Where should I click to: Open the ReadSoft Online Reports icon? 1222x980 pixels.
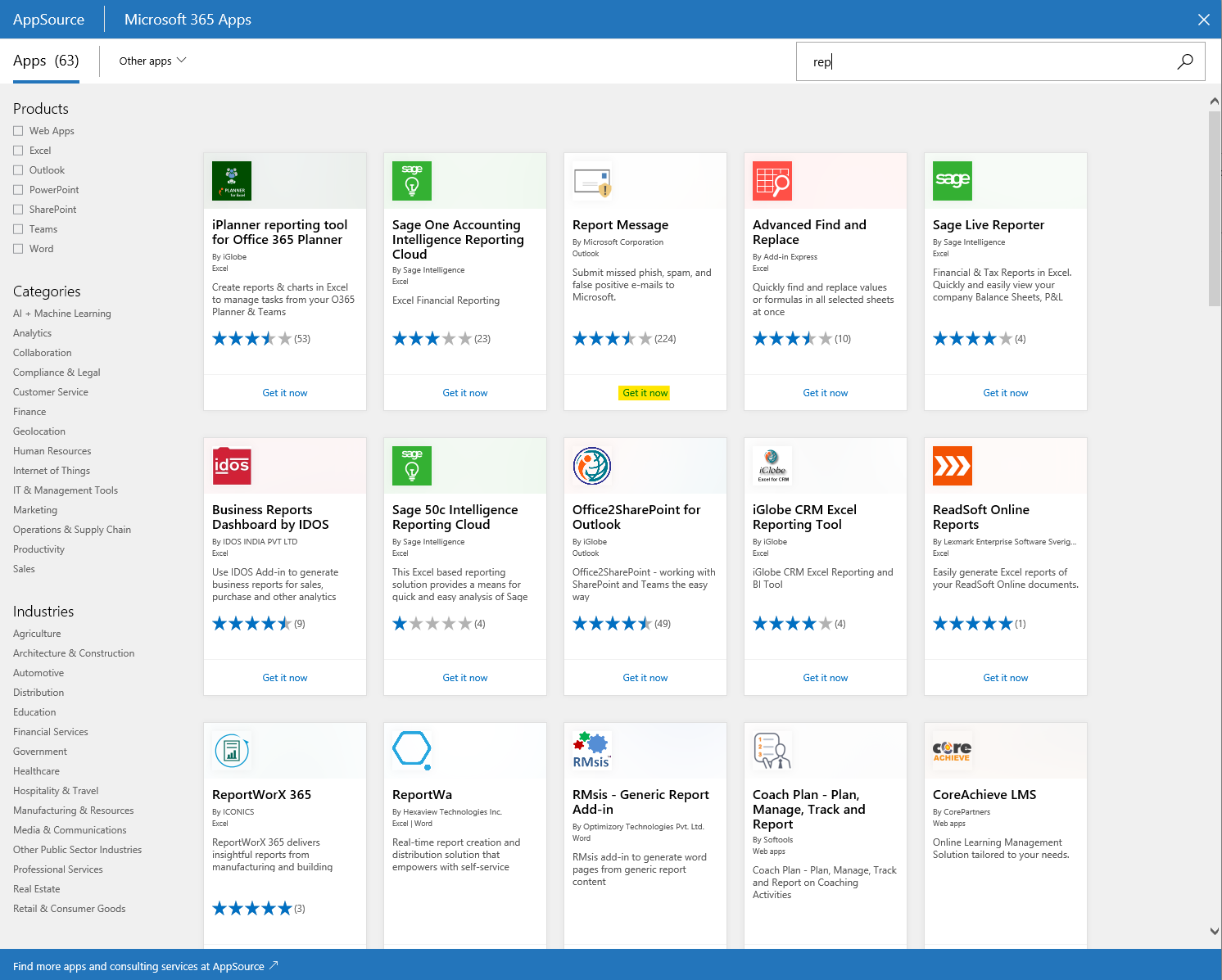click(953, 465)
